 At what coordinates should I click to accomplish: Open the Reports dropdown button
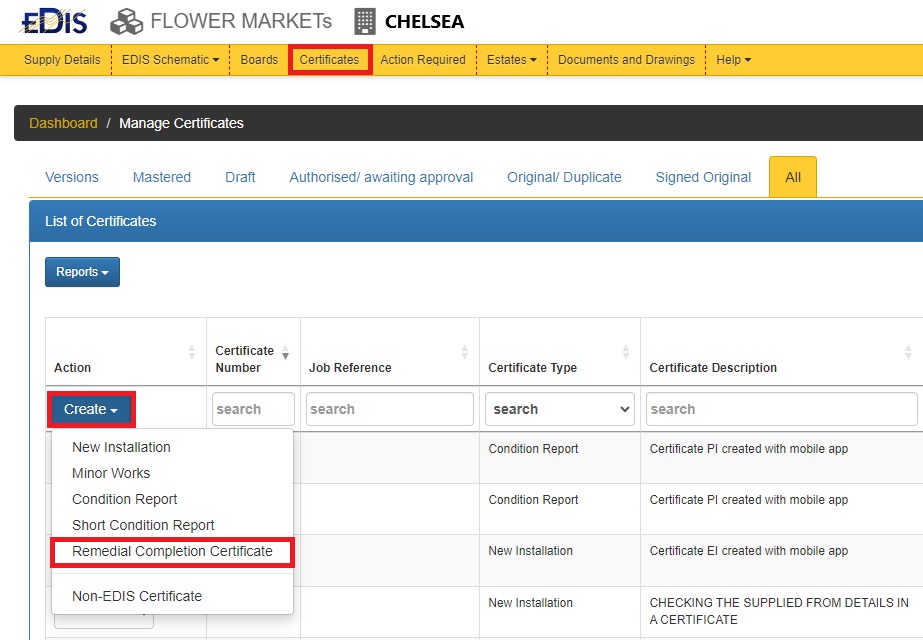coord(82,272)
